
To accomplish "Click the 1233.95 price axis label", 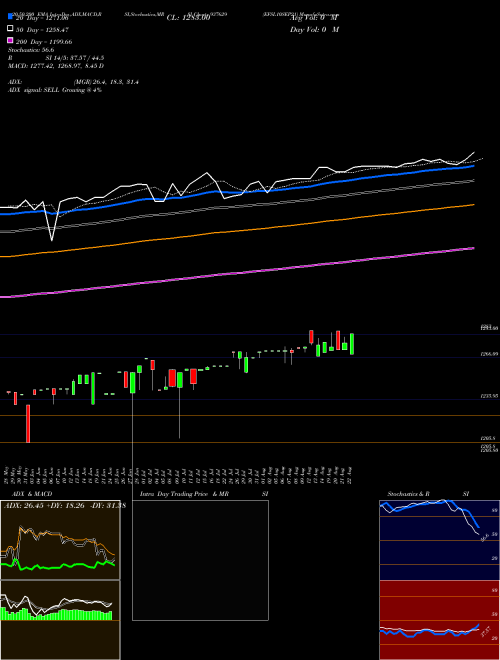I will point(489,396).
